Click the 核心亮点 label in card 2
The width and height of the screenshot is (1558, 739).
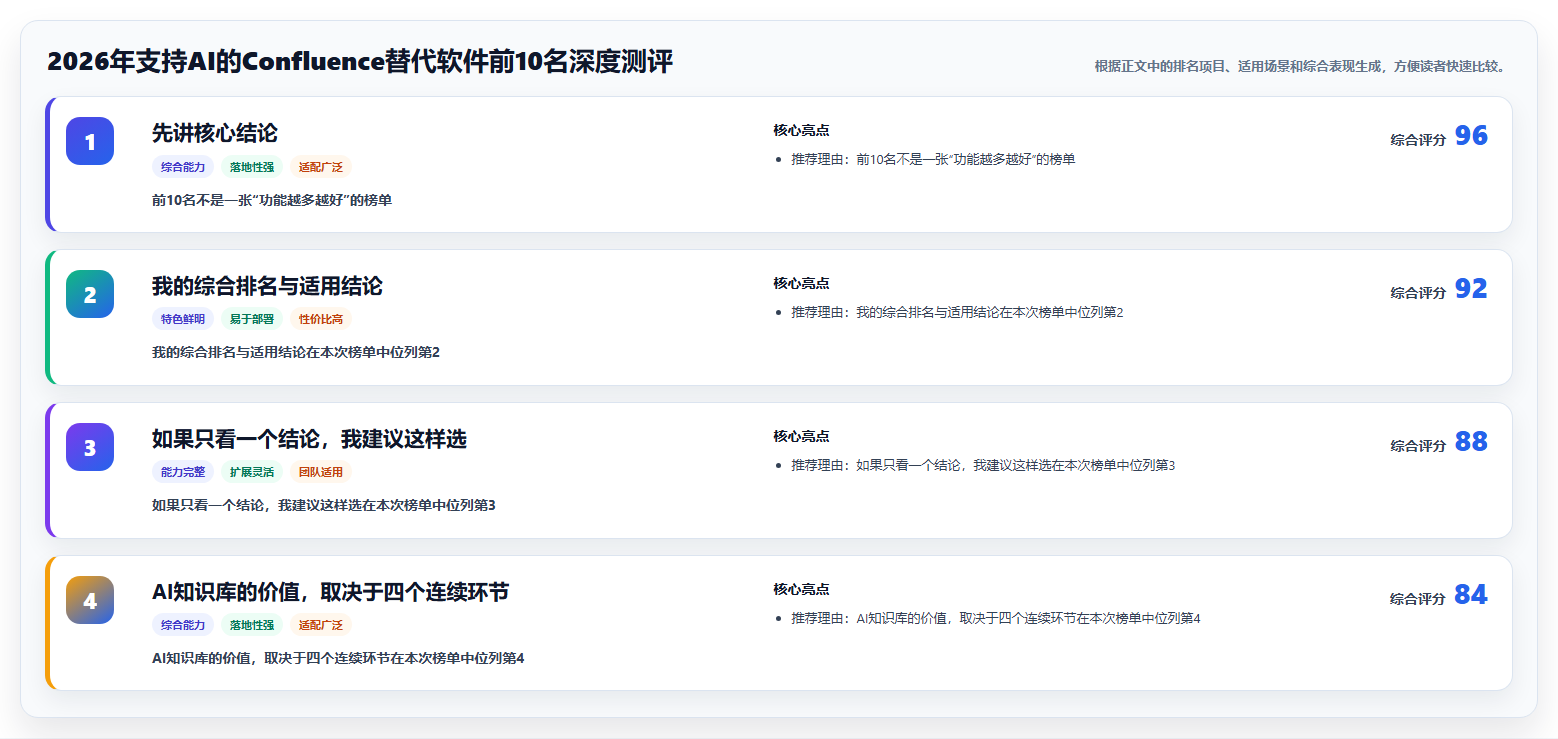click(x=801, y=283)
